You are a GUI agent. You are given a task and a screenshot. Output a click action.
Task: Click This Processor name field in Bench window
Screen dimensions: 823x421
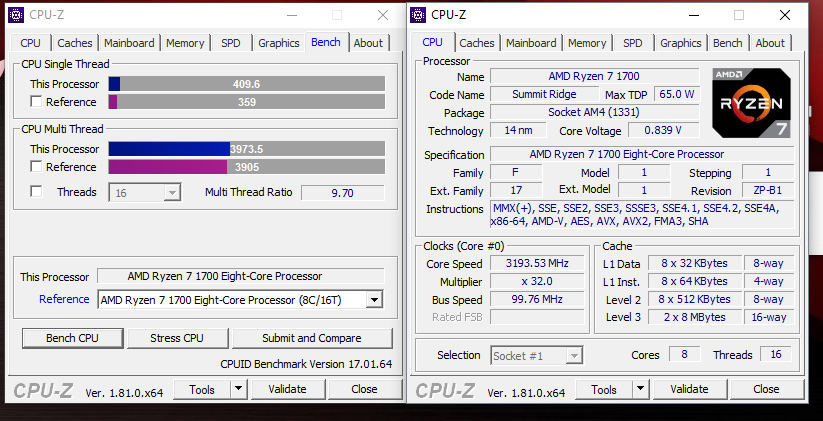(x=241, y=276)
